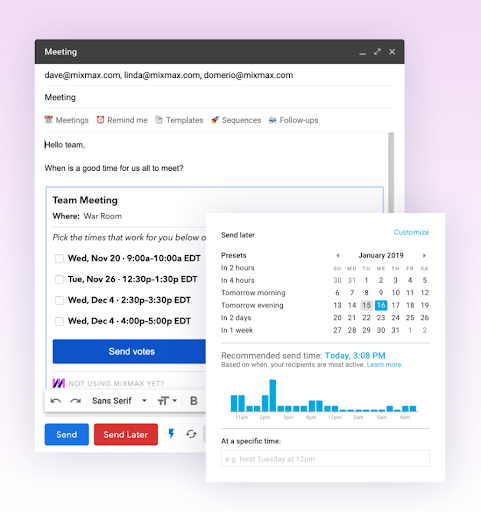Select the In 2 hours preset
Screen dimensions: 481x512
click(x=238, y=268)
